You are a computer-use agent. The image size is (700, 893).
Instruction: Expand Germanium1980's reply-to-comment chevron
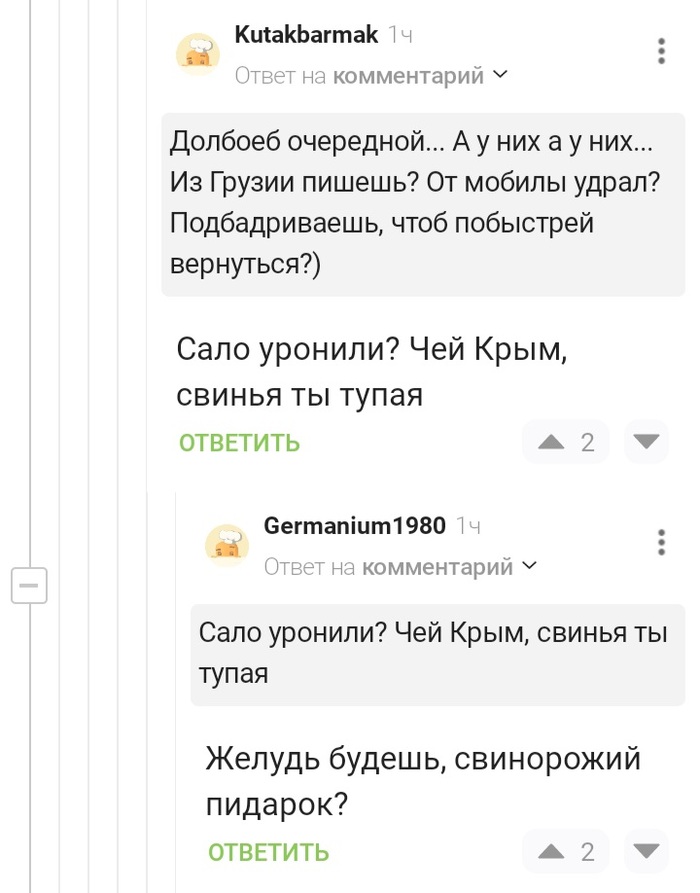pyautogui.click(x=530, y=567)
